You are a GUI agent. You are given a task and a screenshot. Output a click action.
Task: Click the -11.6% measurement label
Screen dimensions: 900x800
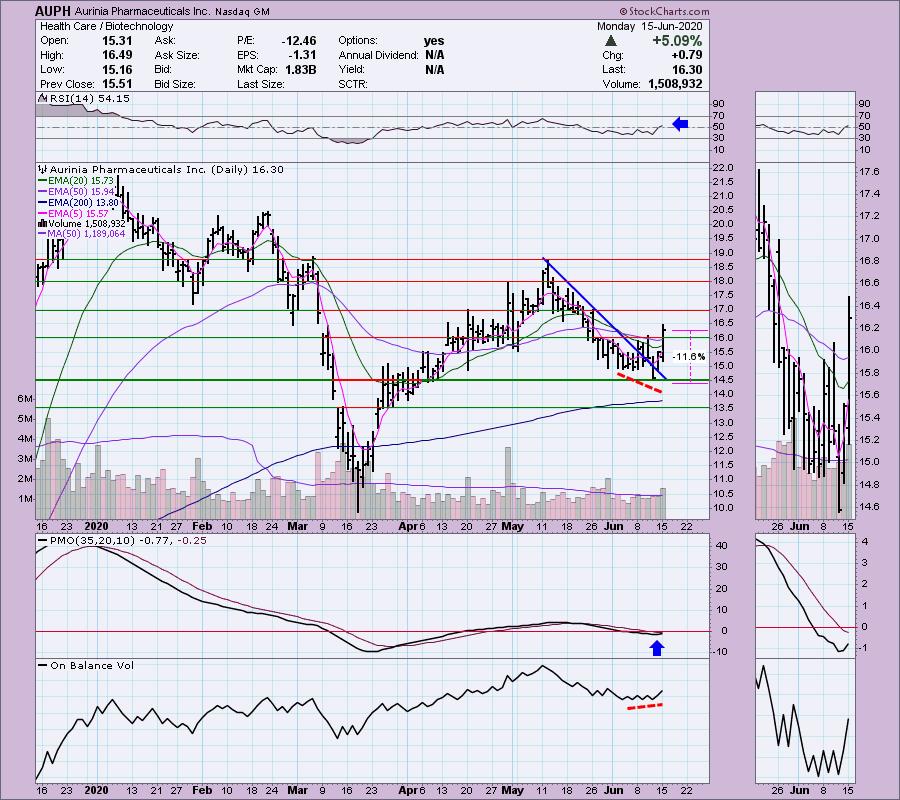click(x=688, y=356)
